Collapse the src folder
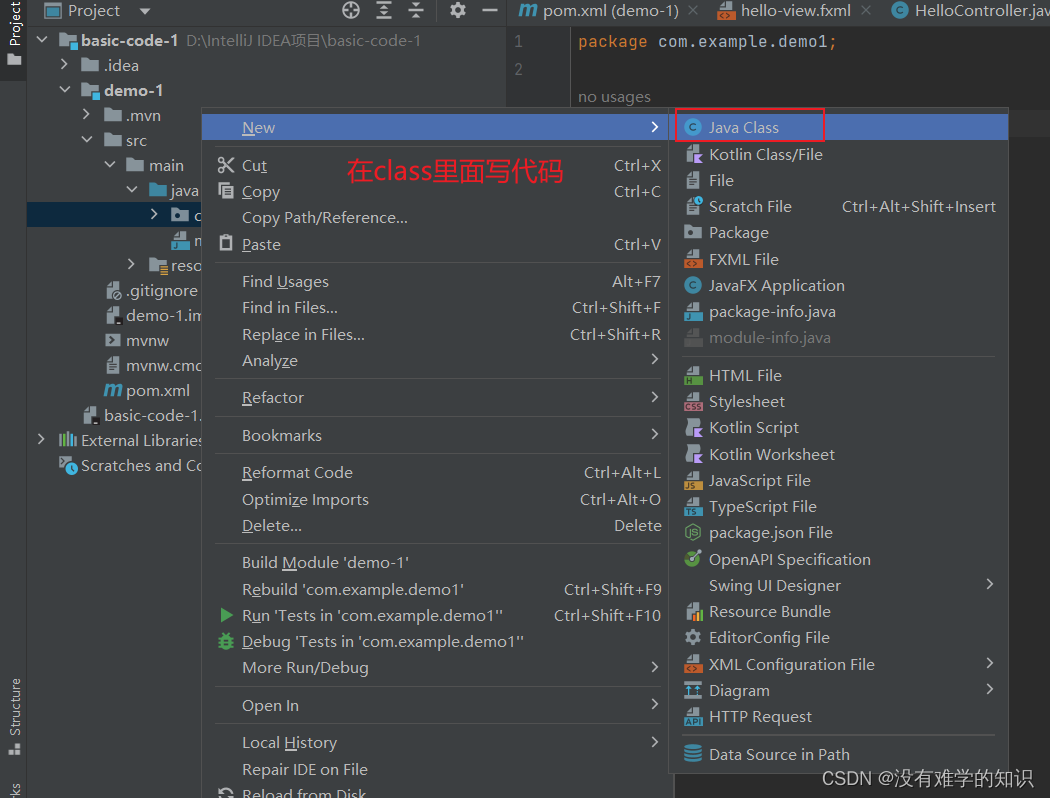Viewport: 1050px width, 798px height. click(x=87, y=140)
